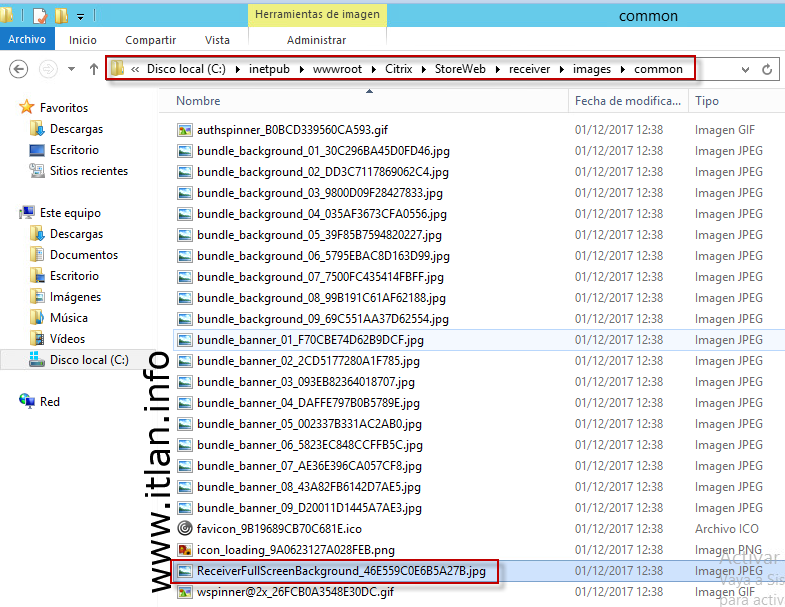Image resolution: width=785 pixels, height=607 pixels.
Task: Switch to the Compartir ribbon tab
Action: click(150, 40)
